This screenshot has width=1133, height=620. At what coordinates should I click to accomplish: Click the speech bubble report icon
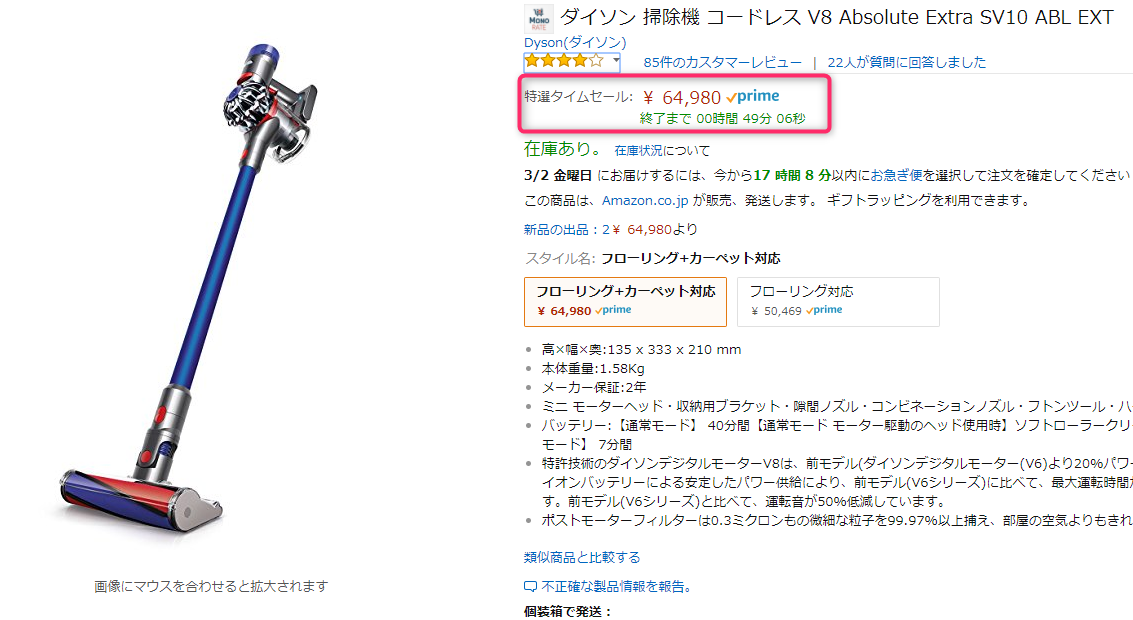pyautogui.click(x=530, y=587)
